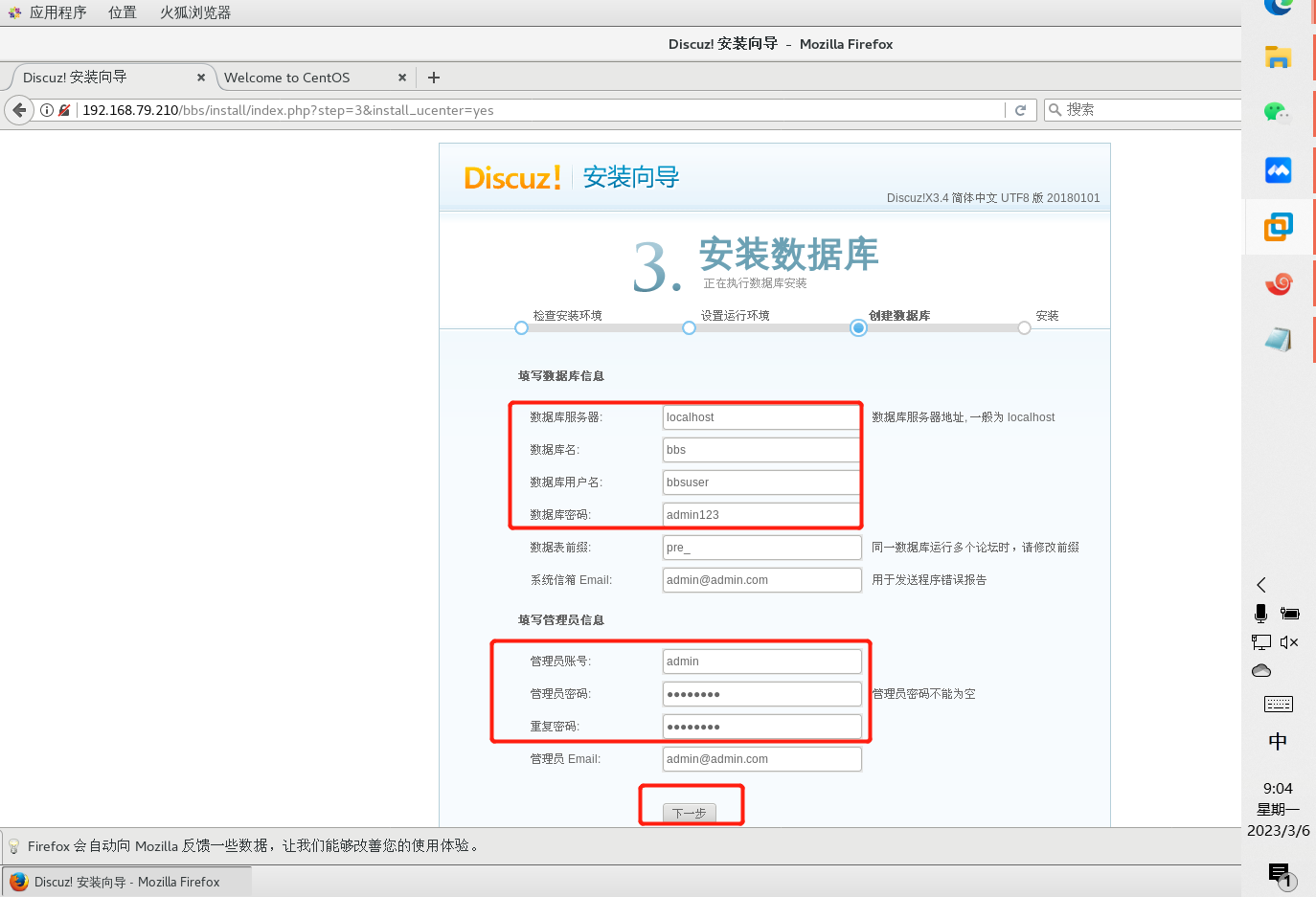1316x897 pixels.
Task: Toggle the 中 input method indicator
Action: (1278, 742)
